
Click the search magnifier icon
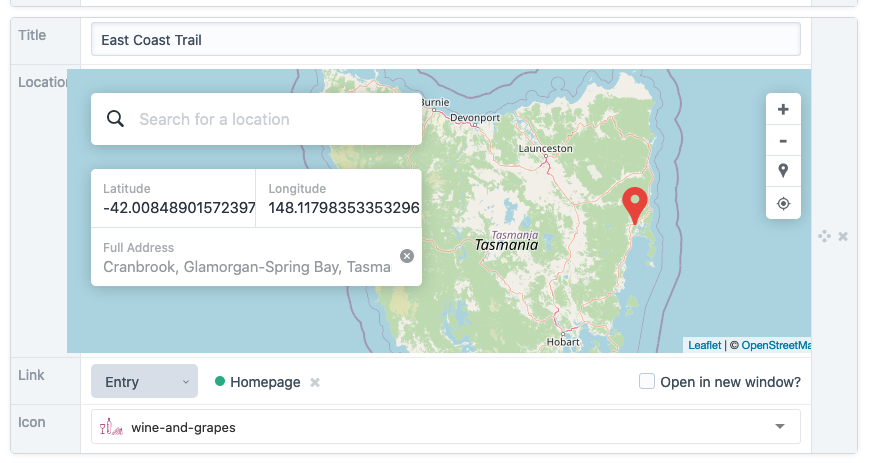[115, 119]
